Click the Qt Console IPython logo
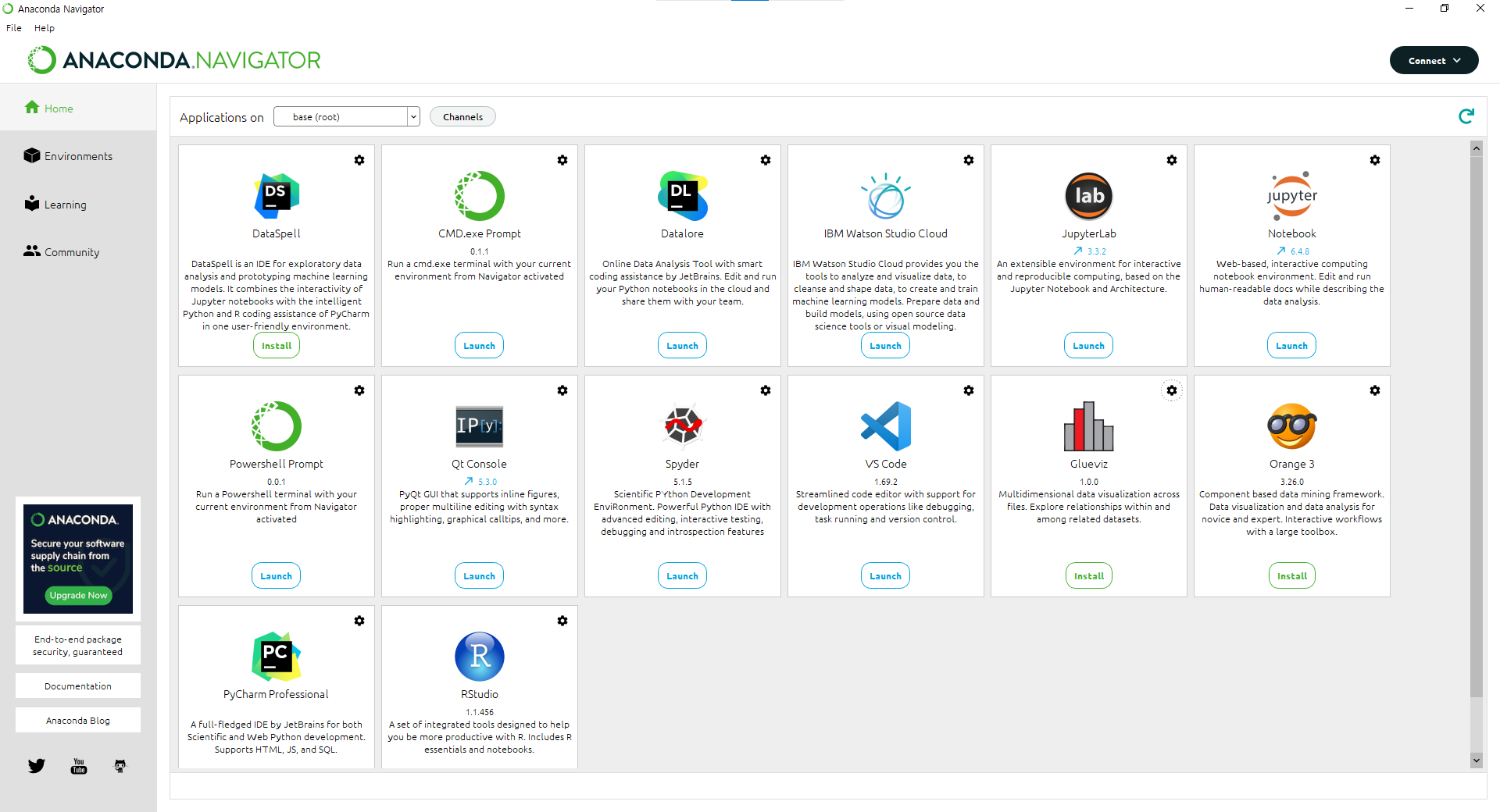The width and height of the screenshot is (1500, 812). pos(480,426)
